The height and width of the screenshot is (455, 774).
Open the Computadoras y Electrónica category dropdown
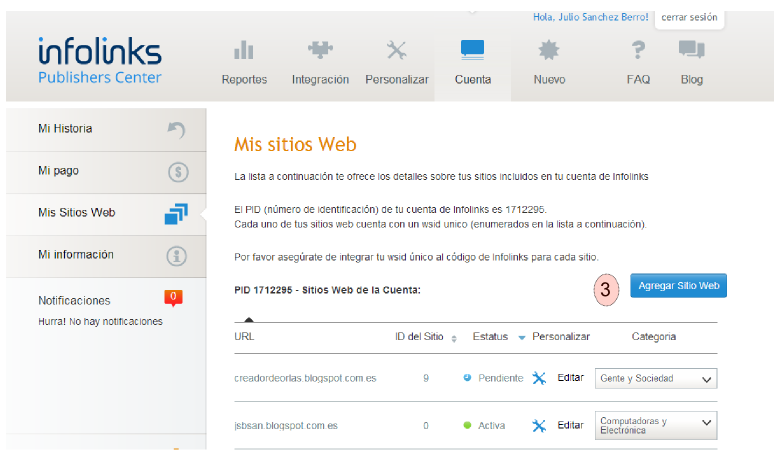pos(656,425)
